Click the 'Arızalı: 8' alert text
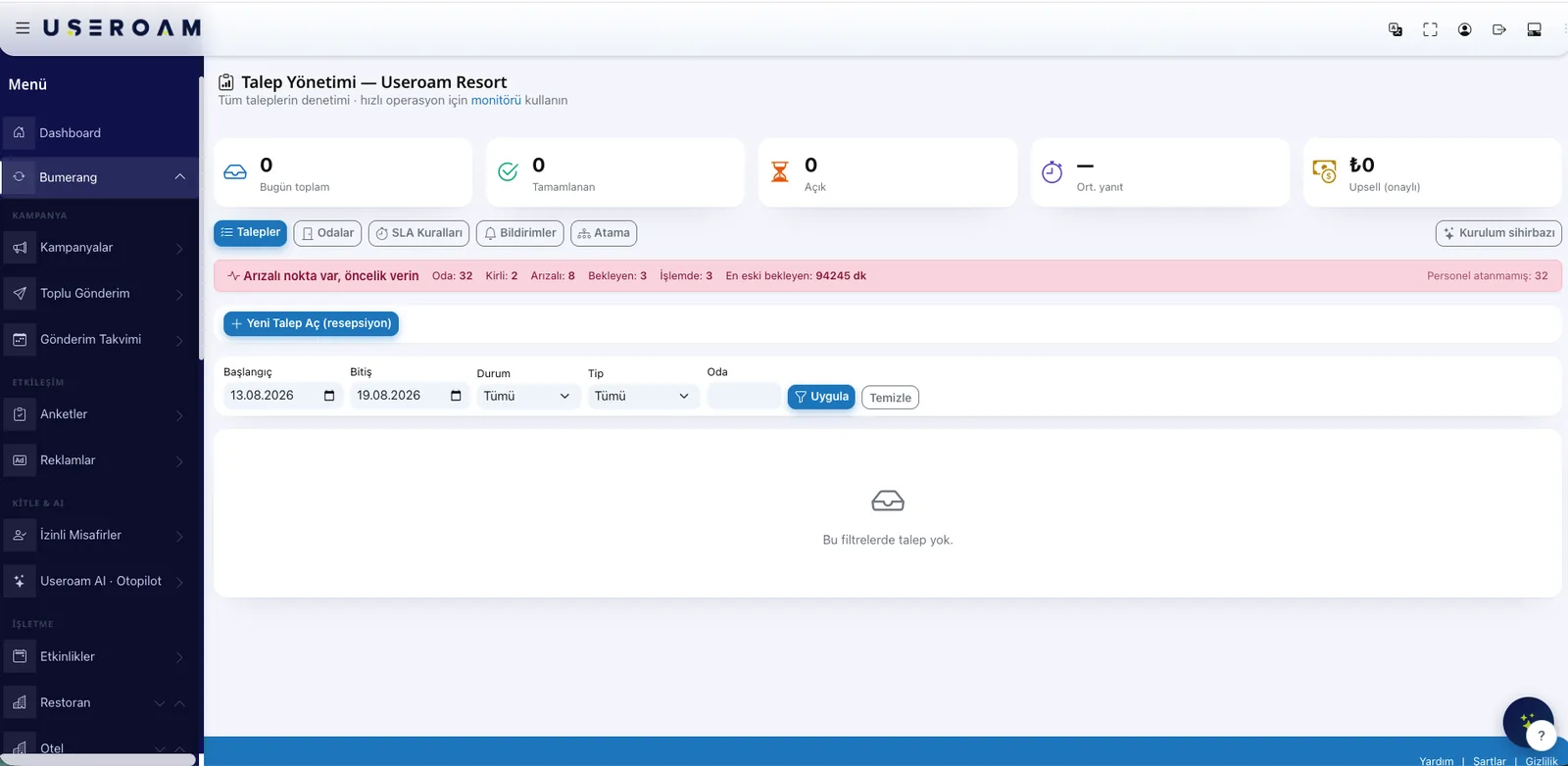 (553, 276)
